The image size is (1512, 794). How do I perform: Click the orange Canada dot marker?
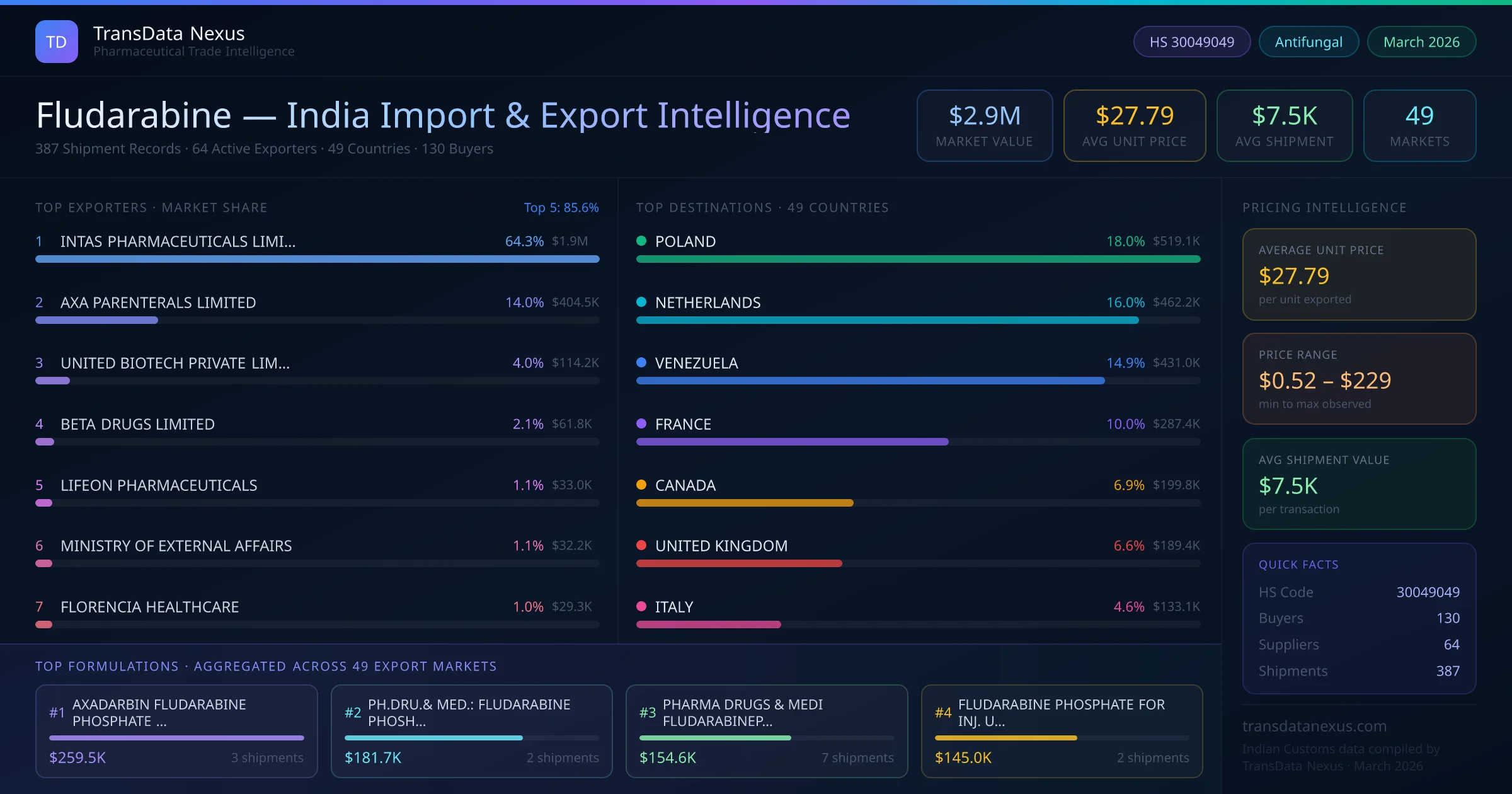click(641, 485)
